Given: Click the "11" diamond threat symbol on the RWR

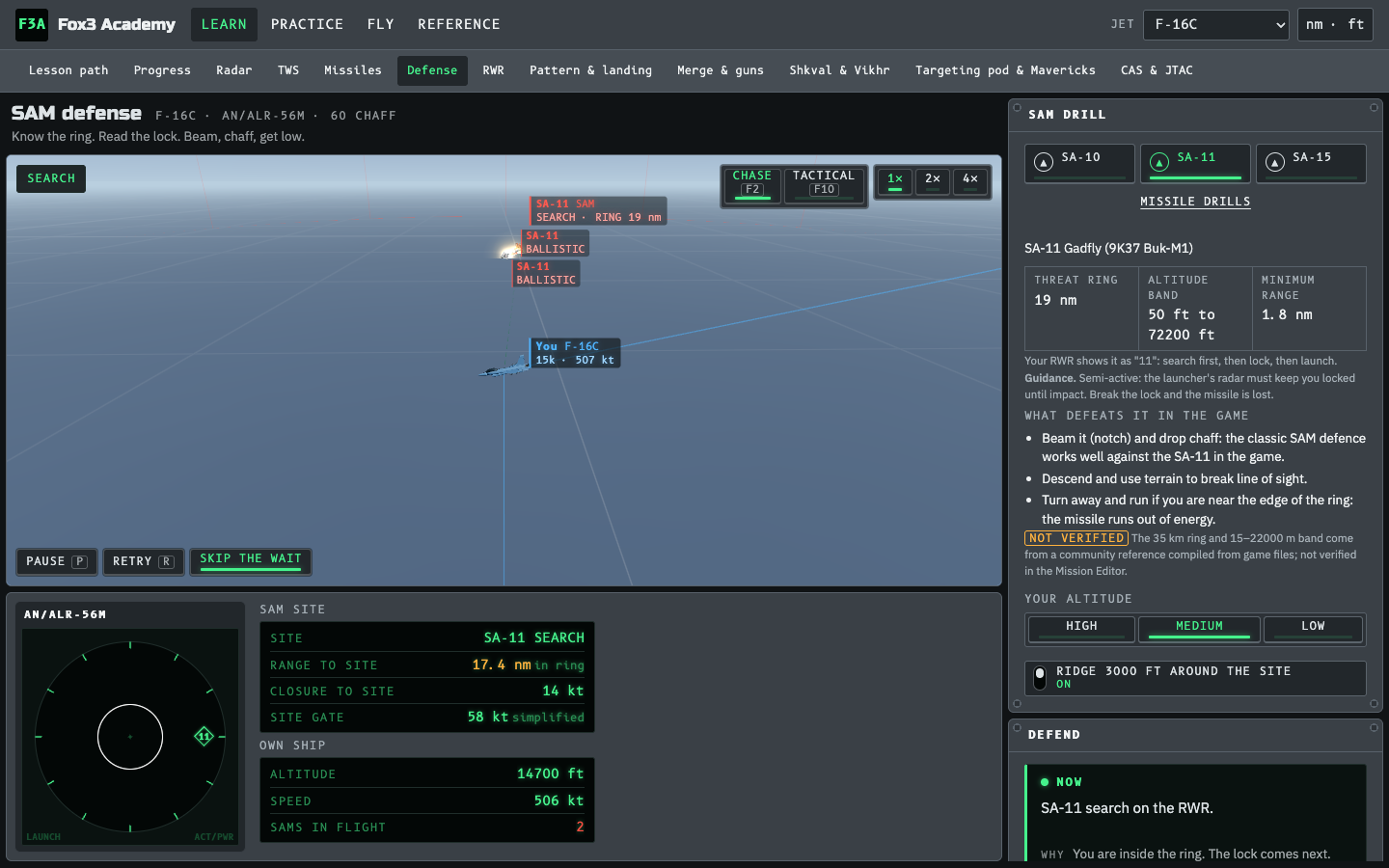Looking at the screenshot, I should point(204,737).
